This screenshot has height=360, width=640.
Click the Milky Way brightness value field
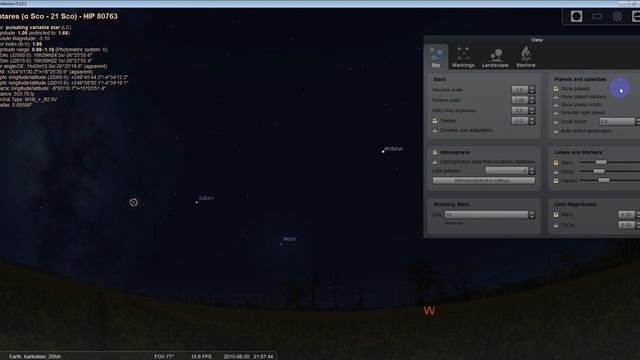pyautogui.click(x=520, y=111)
